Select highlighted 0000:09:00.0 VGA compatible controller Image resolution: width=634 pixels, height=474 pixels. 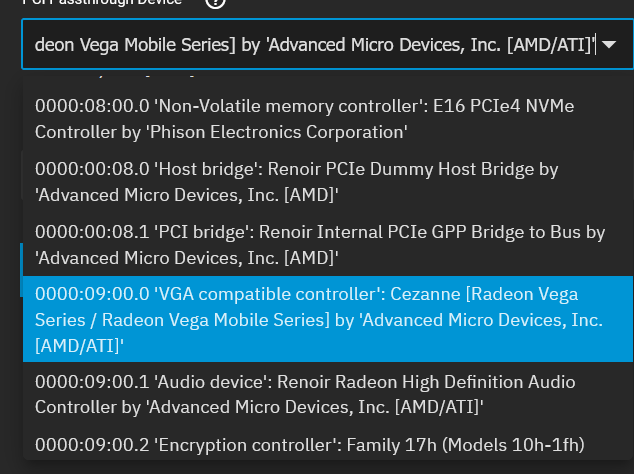tap(328, 320)
